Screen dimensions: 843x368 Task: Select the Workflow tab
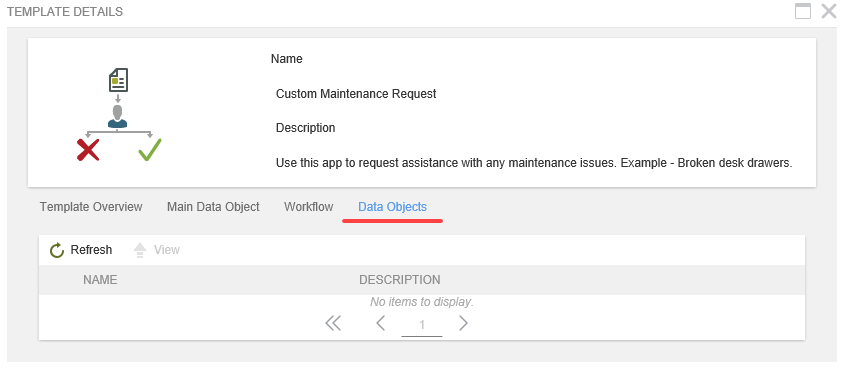point(309,207)
